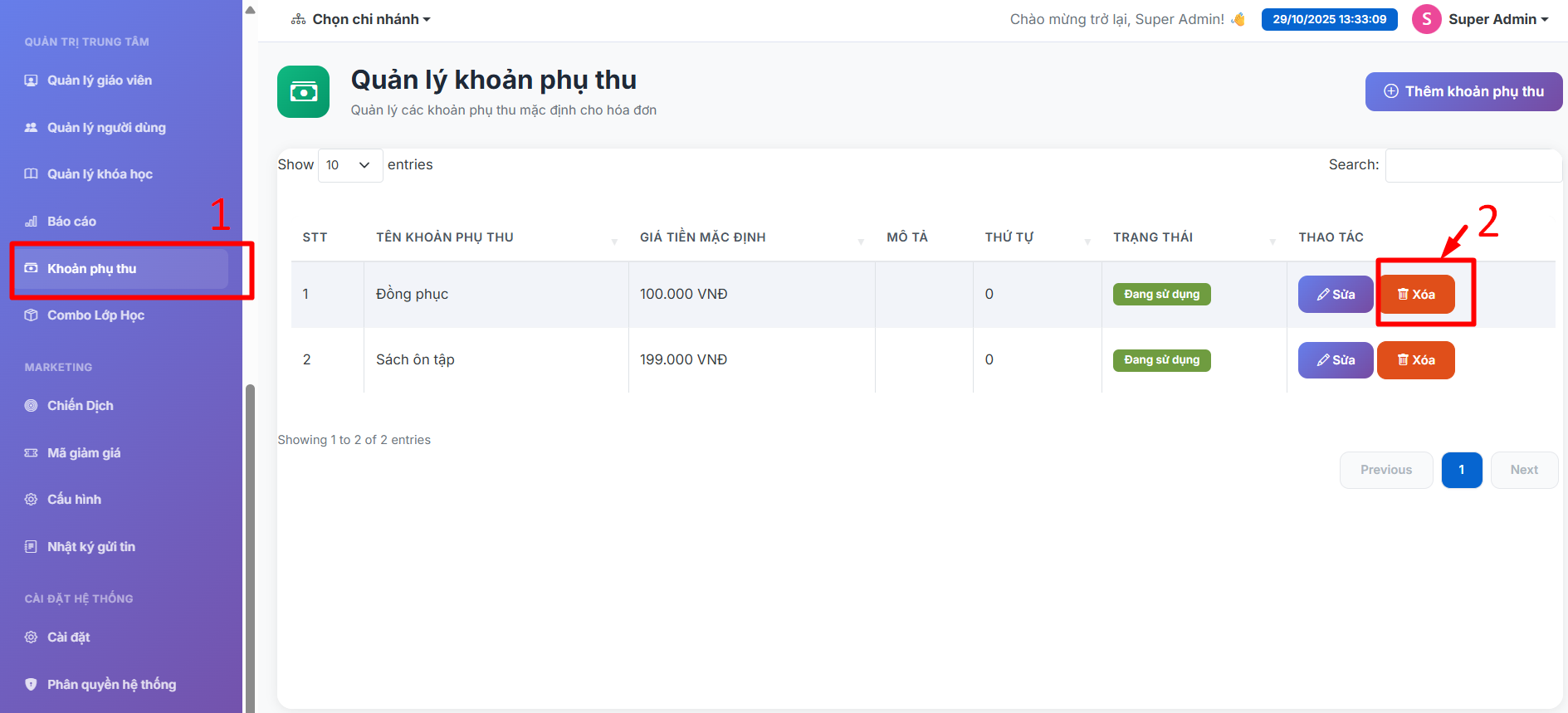This screenshot has height=713, width=1568.
Task: Click the green money icon beside page title
Action: pos(303,92)
